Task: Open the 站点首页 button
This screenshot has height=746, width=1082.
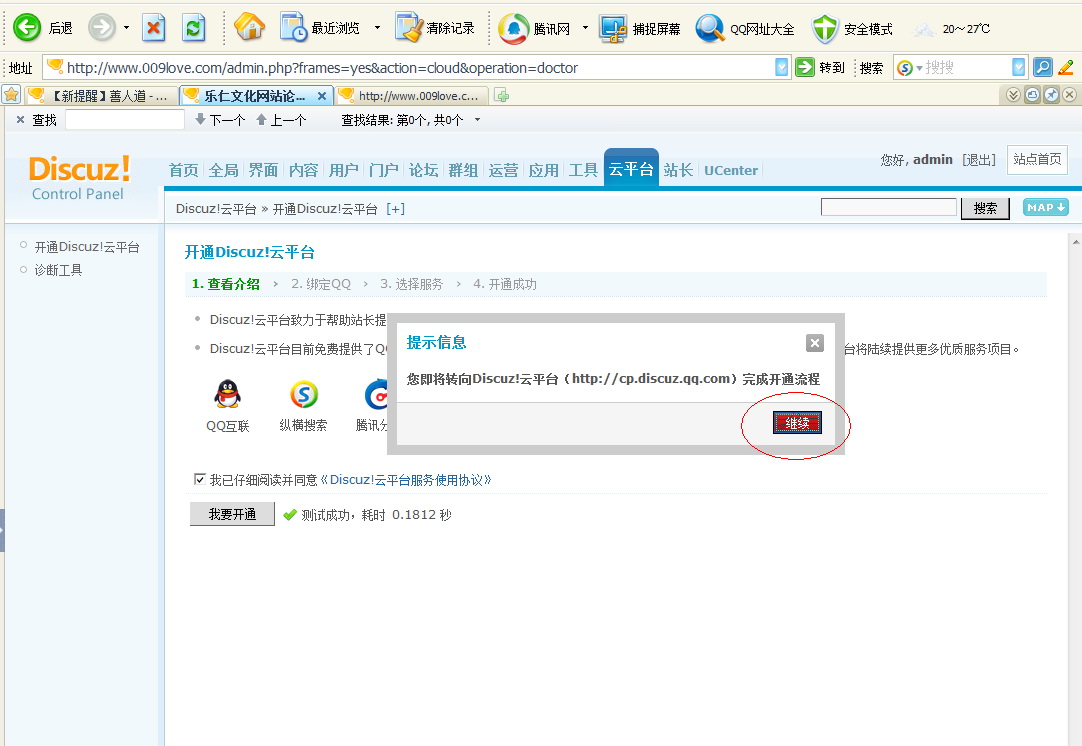Action: (1037, 159)
